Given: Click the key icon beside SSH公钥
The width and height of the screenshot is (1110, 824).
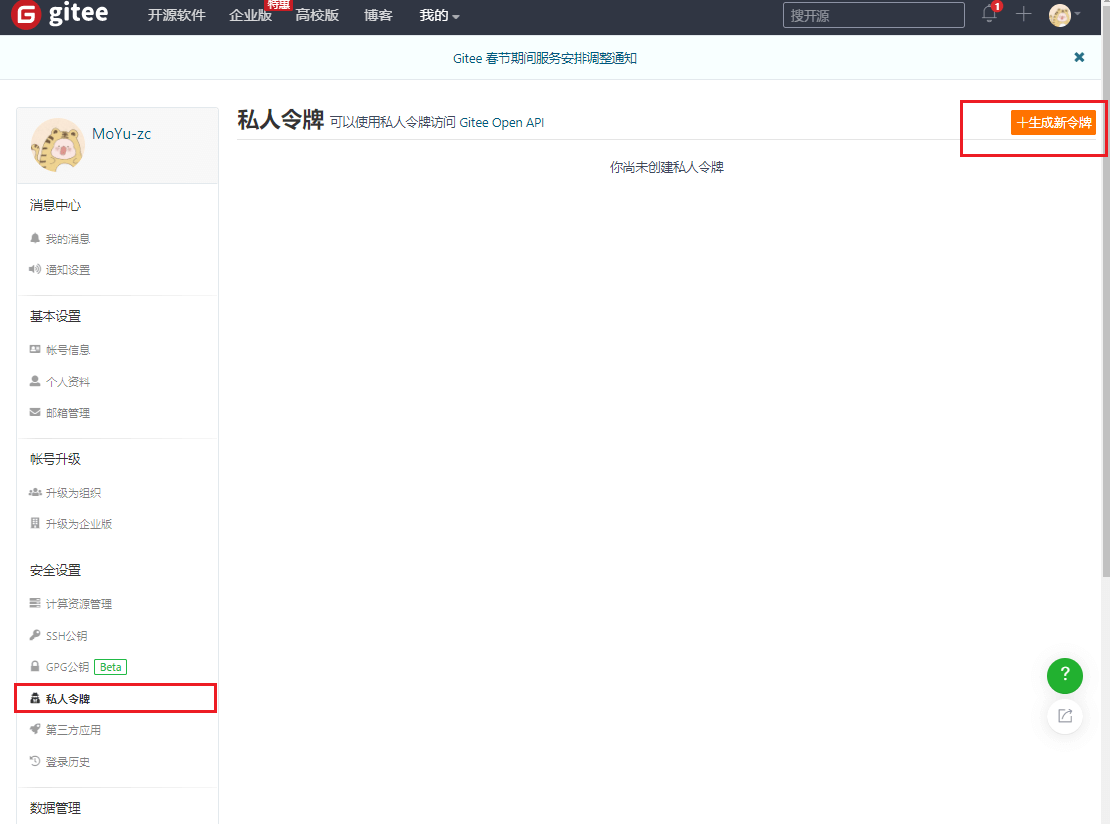Looking at the screenshot, I should [x=35, y=635].
